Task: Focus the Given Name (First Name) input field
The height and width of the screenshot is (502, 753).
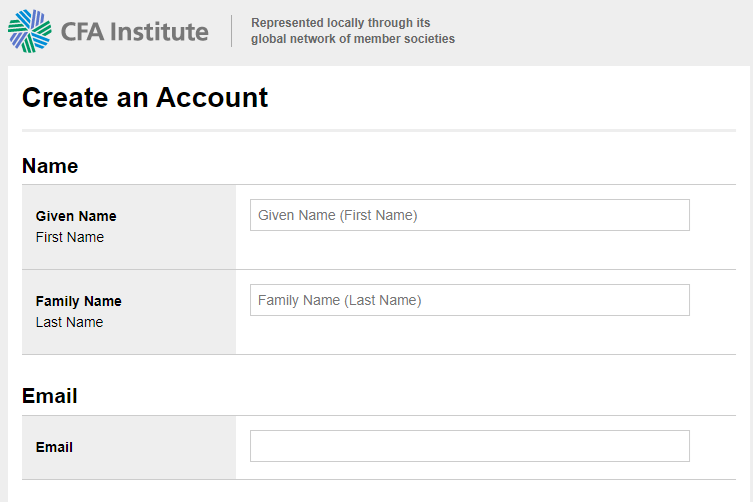Action: [470, 215]
